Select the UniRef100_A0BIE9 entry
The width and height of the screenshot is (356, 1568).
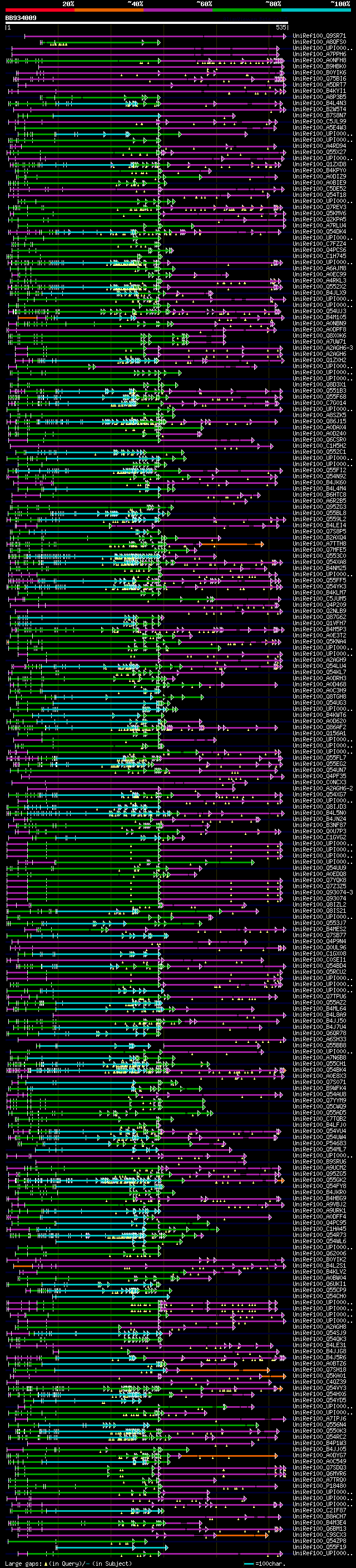click(x=319, y=182)
